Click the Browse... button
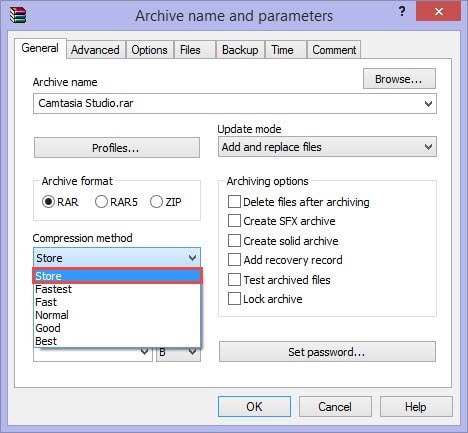This screenshot has height=433, width=468. pyautogui.click(x=399, y=79)
